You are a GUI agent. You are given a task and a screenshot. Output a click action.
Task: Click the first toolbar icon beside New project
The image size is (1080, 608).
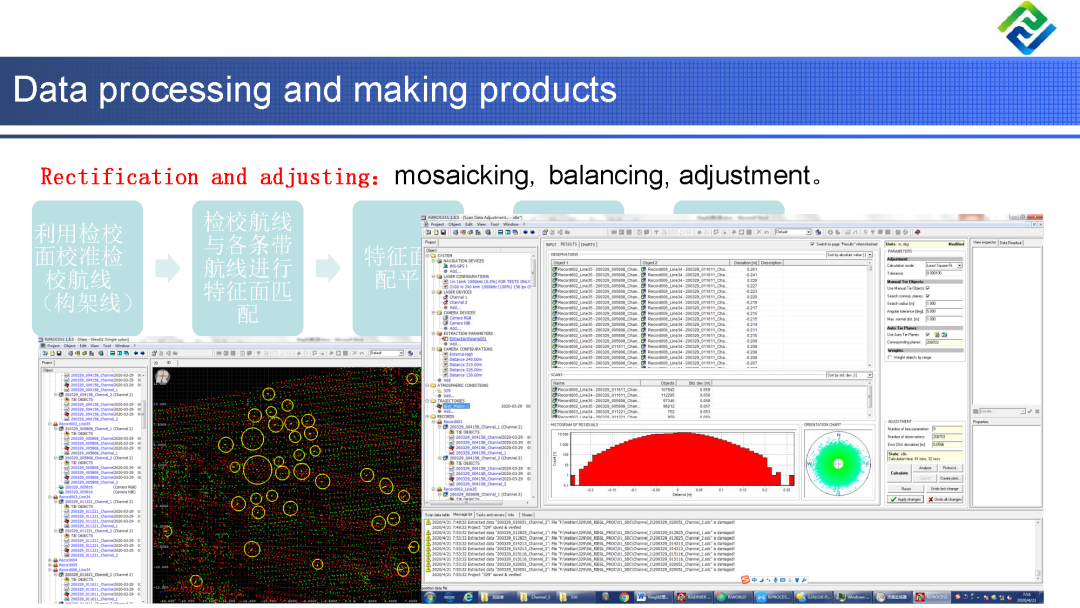click(x=428, y=232)
